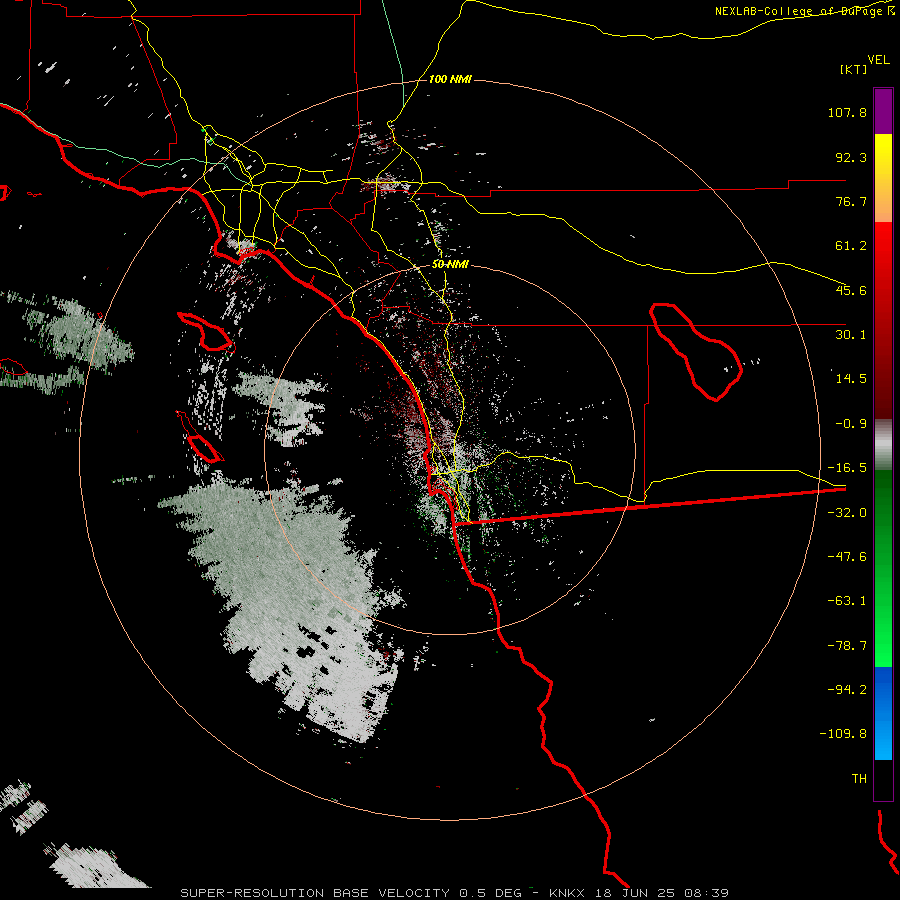
Task: Click the 45.6 value on velocity scale
Action: pos(851,290)
